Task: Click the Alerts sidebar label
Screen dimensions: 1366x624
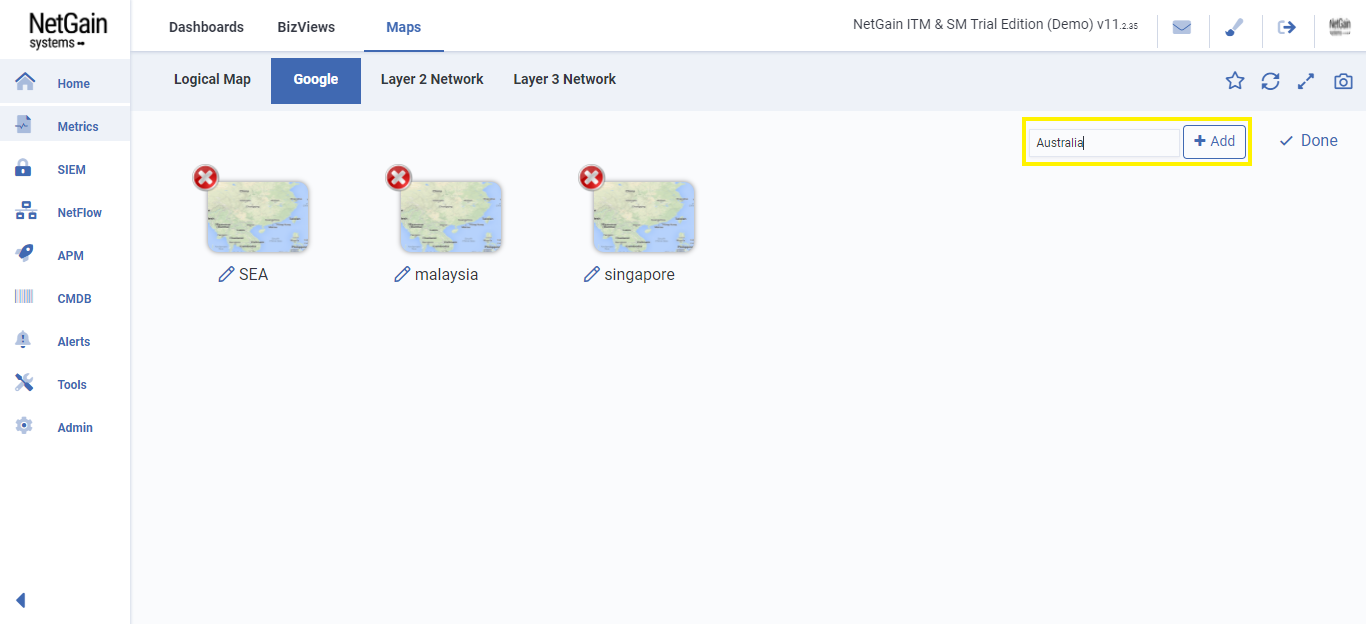Action: [x=74, y=342]
